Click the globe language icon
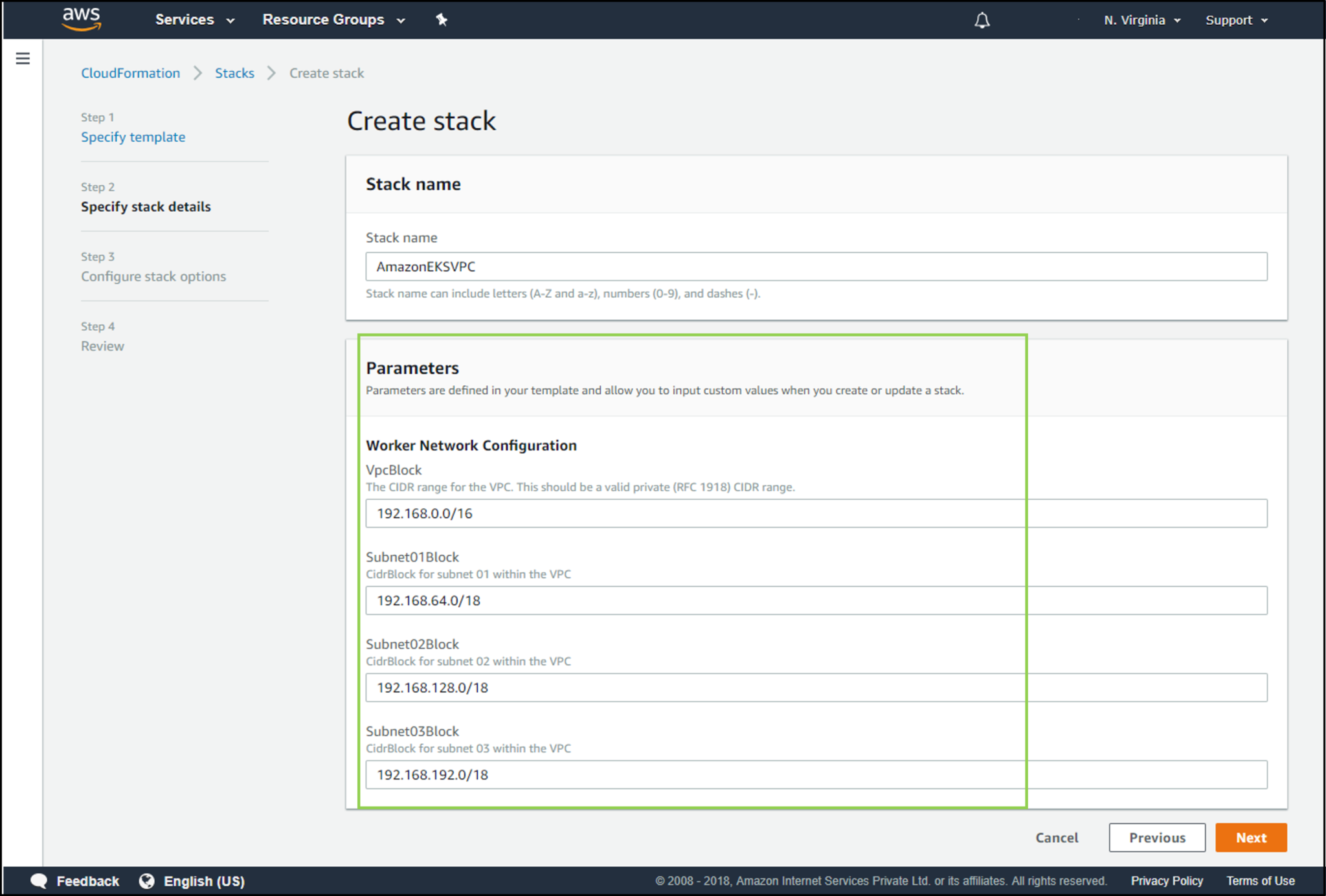1326x896 pixels. pyautogui.click(x=147, y=880)
